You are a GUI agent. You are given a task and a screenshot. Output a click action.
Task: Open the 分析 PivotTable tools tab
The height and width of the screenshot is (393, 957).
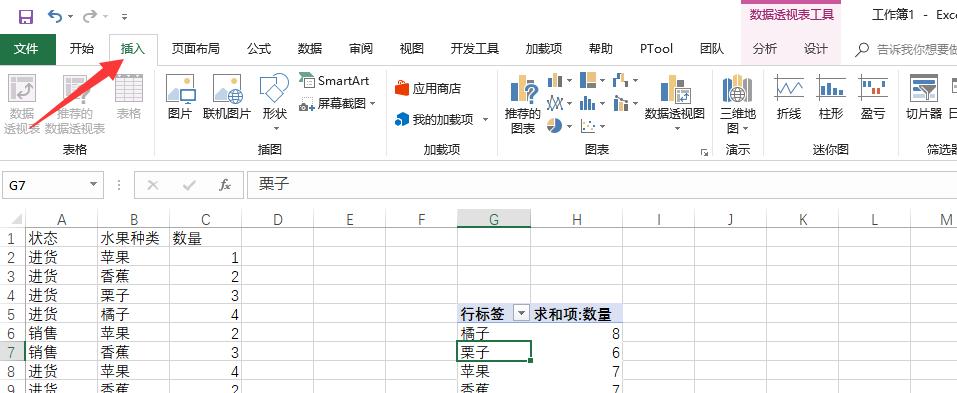pyautogui.click(x=765, y=49)
